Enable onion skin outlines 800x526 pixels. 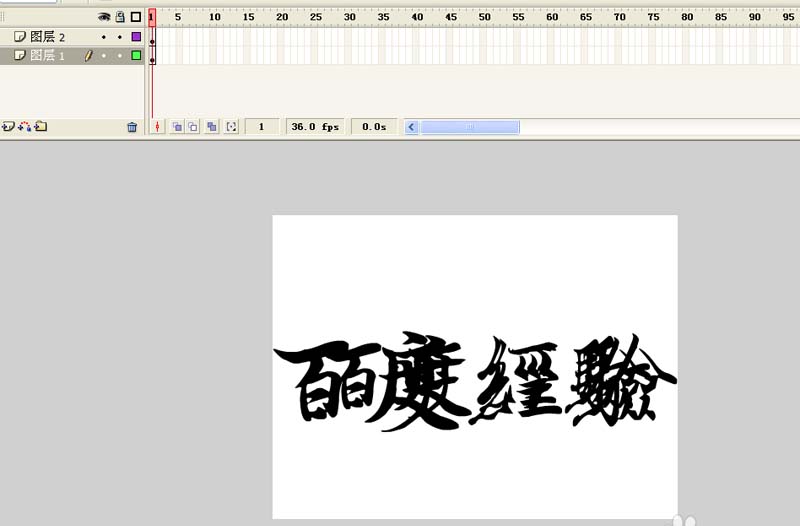pos(193,127)
